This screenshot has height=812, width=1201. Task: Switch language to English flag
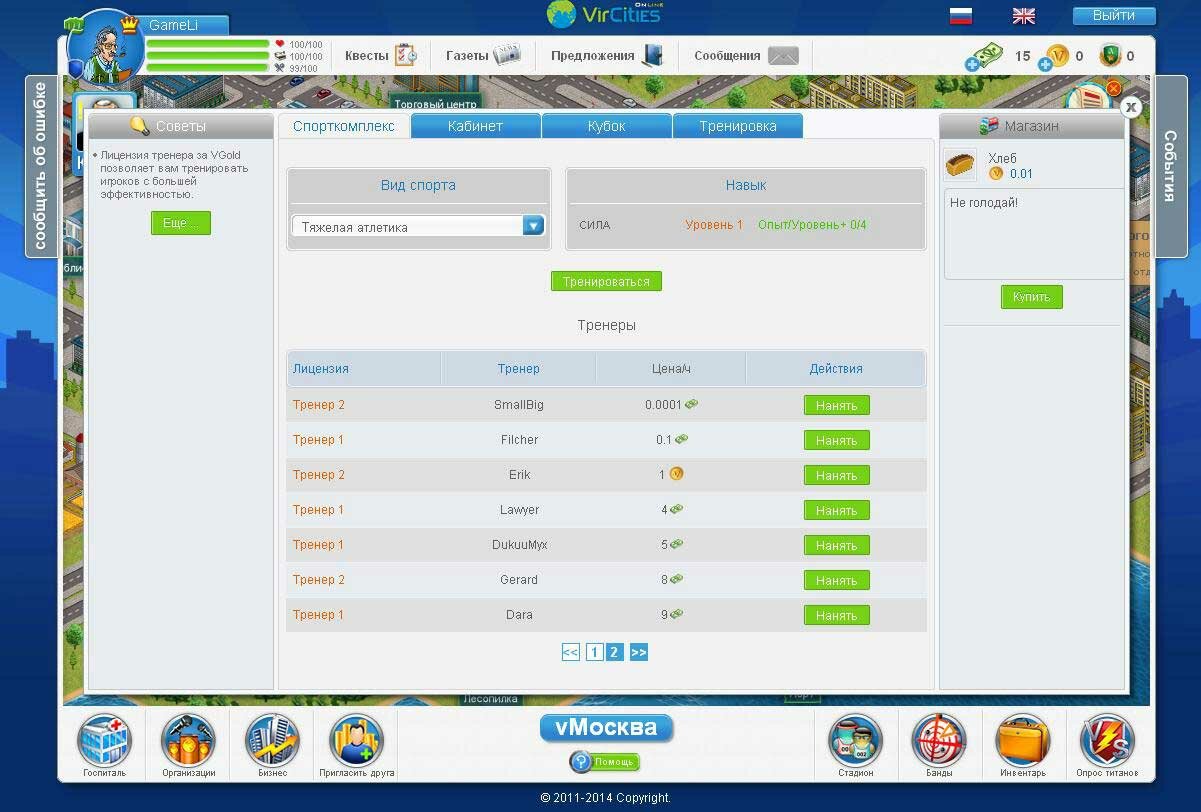pyautogui.click(x=1023, y=16)
